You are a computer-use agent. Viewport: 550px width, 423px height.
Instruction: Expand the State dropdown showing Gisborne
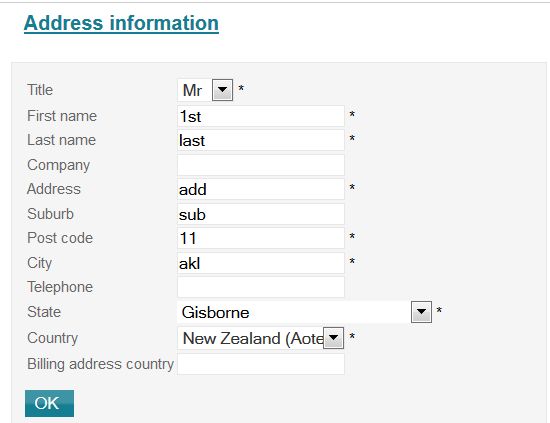tap(421, 311)
